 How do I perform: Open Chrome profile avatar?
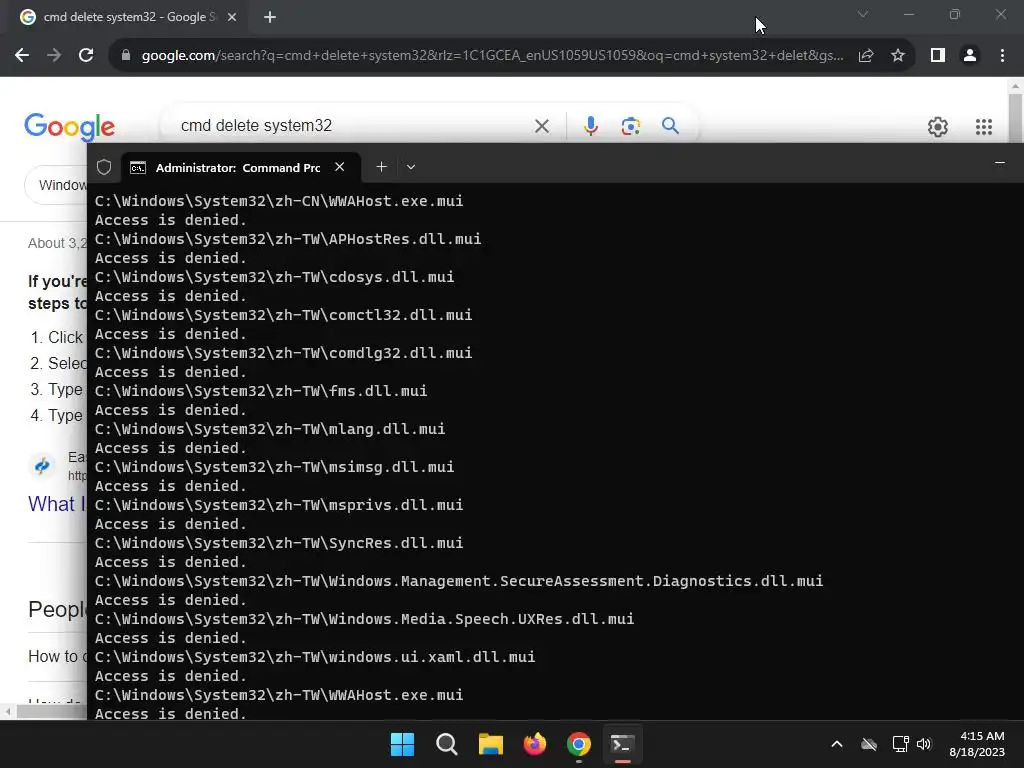coord(970,56)
